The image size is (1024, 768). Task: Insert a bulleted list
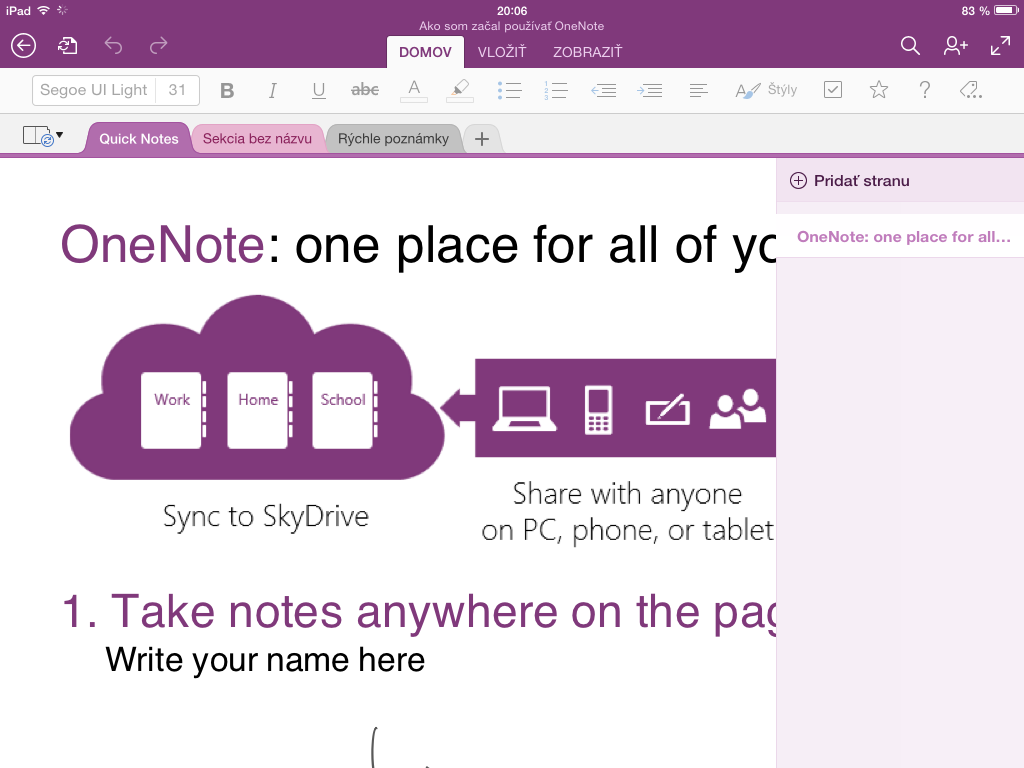click(x=509, y=90)
